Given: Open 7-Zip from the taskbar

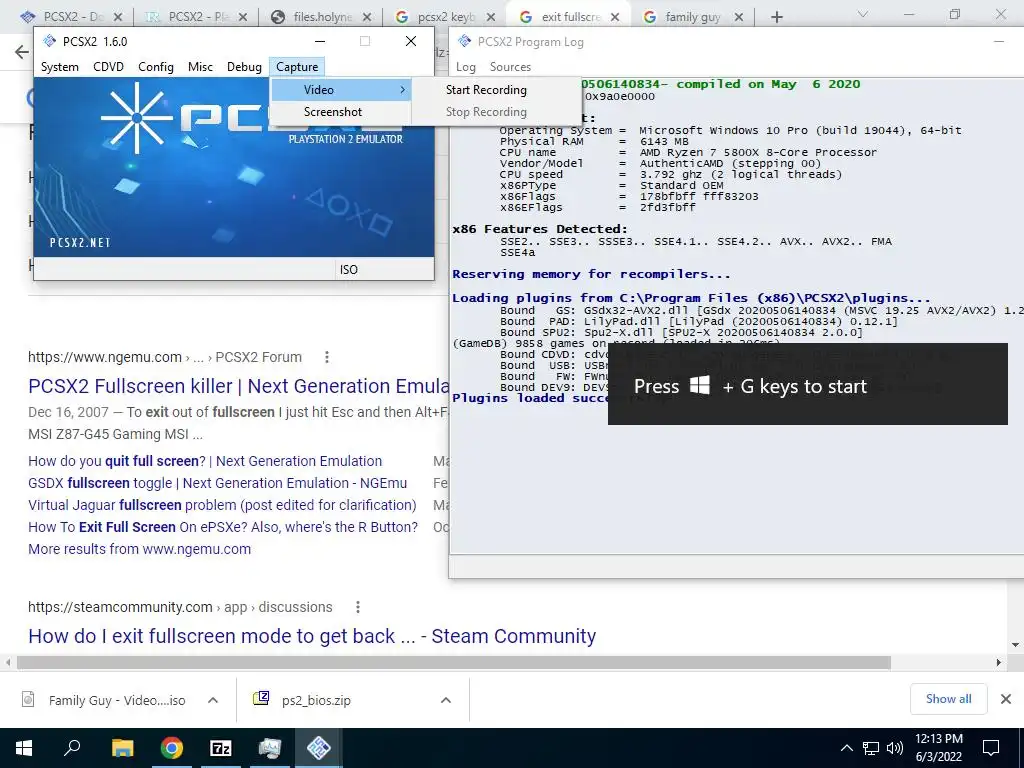Looking at the screenshot, I should coord(221,748).
